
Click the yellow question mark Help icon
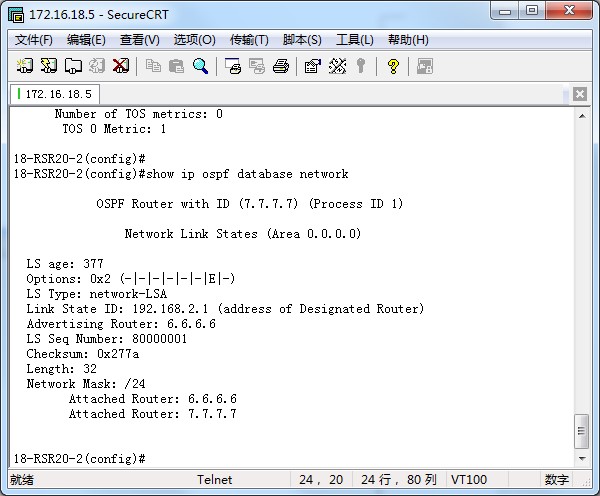(393, 67)
